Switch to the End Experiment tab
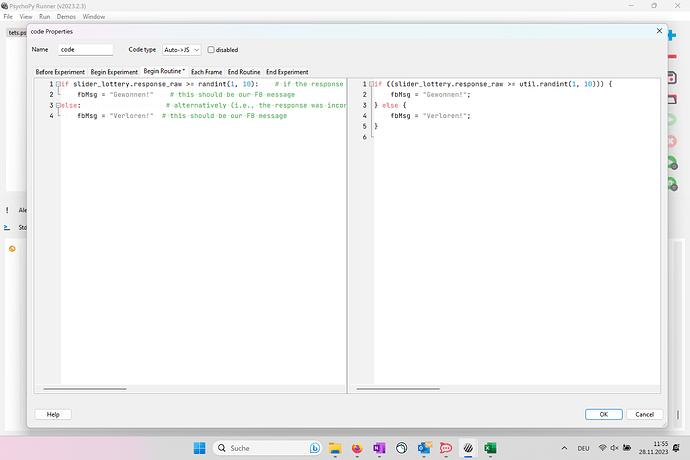 pyautogui.click(x=287, y=72)
